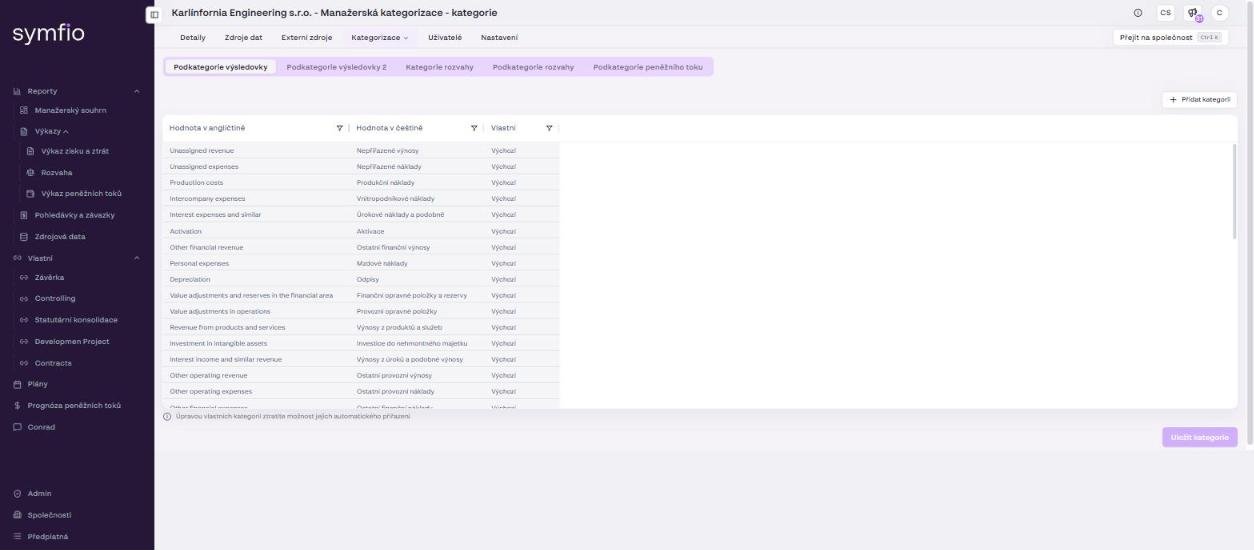Select Podkategorie výsledovky tab
Image resolution: width=1254 pixels, height=550 pixels.
click(x=220, y=67)
